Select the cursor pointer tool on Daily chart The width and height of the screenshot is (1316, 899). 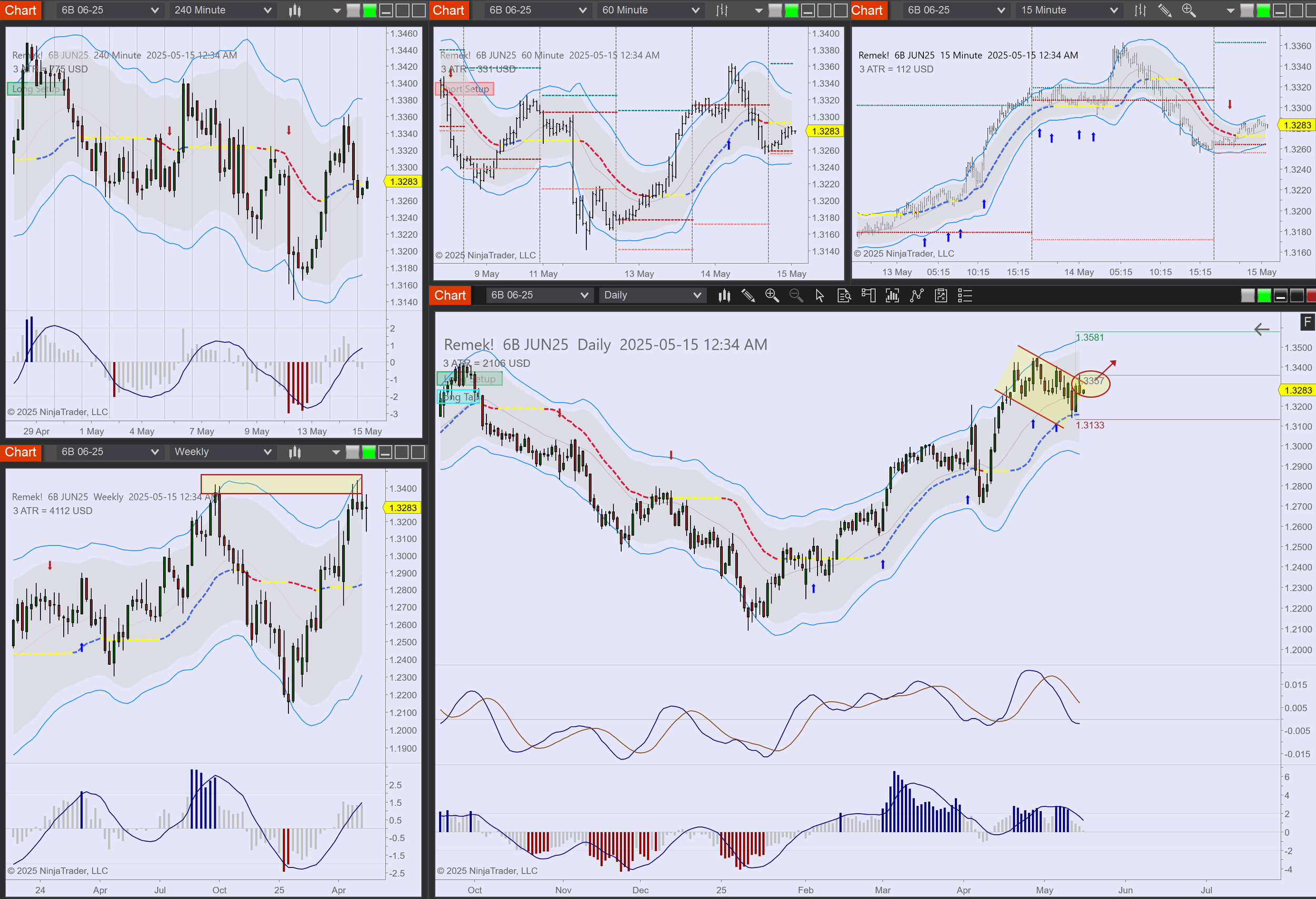(x=820, y=295)
